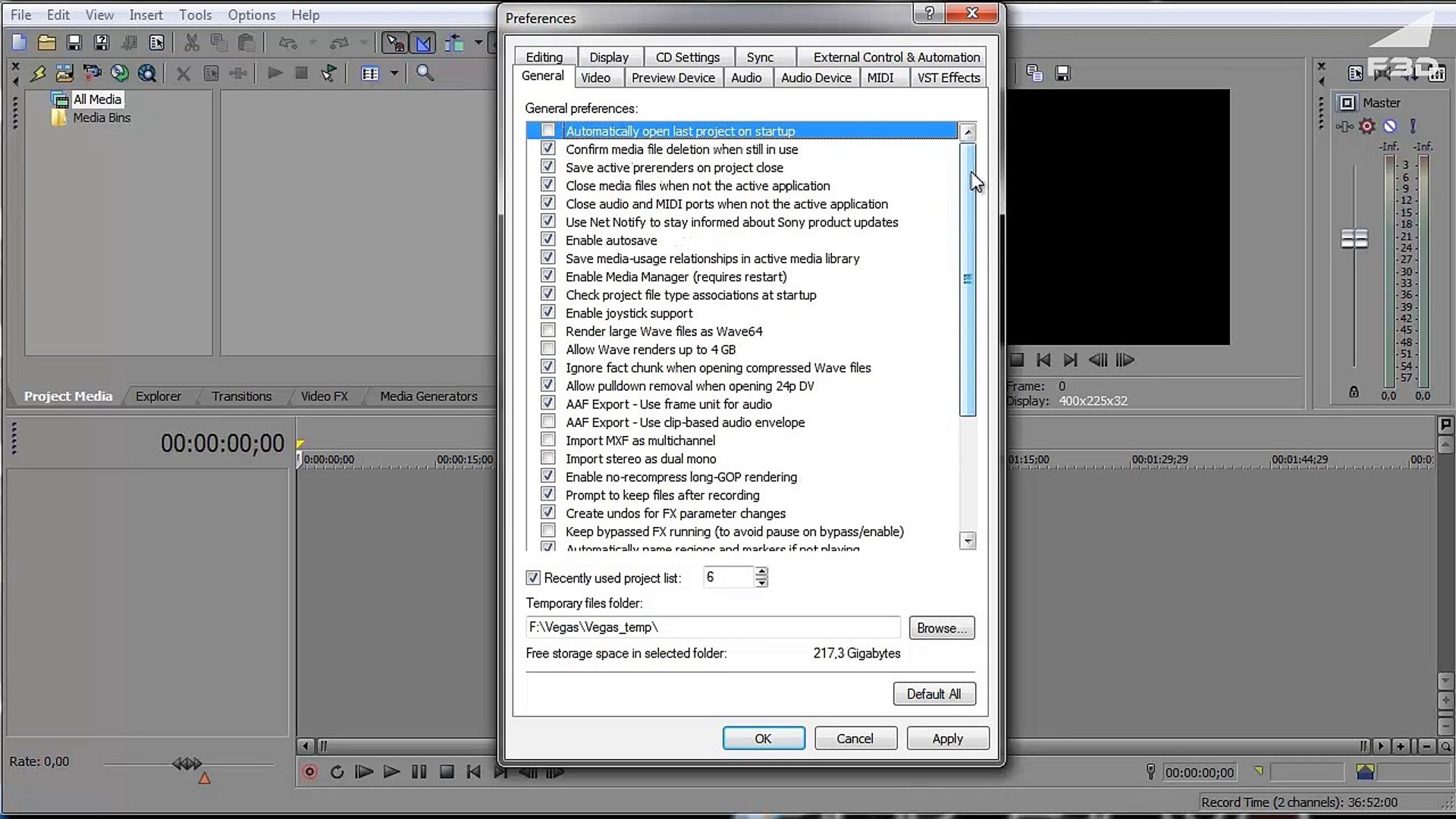This screenshot has height=819, width=1456.
Task: Click the lightning bolt icon in Project Media
Action: click(x=37, y=73)
